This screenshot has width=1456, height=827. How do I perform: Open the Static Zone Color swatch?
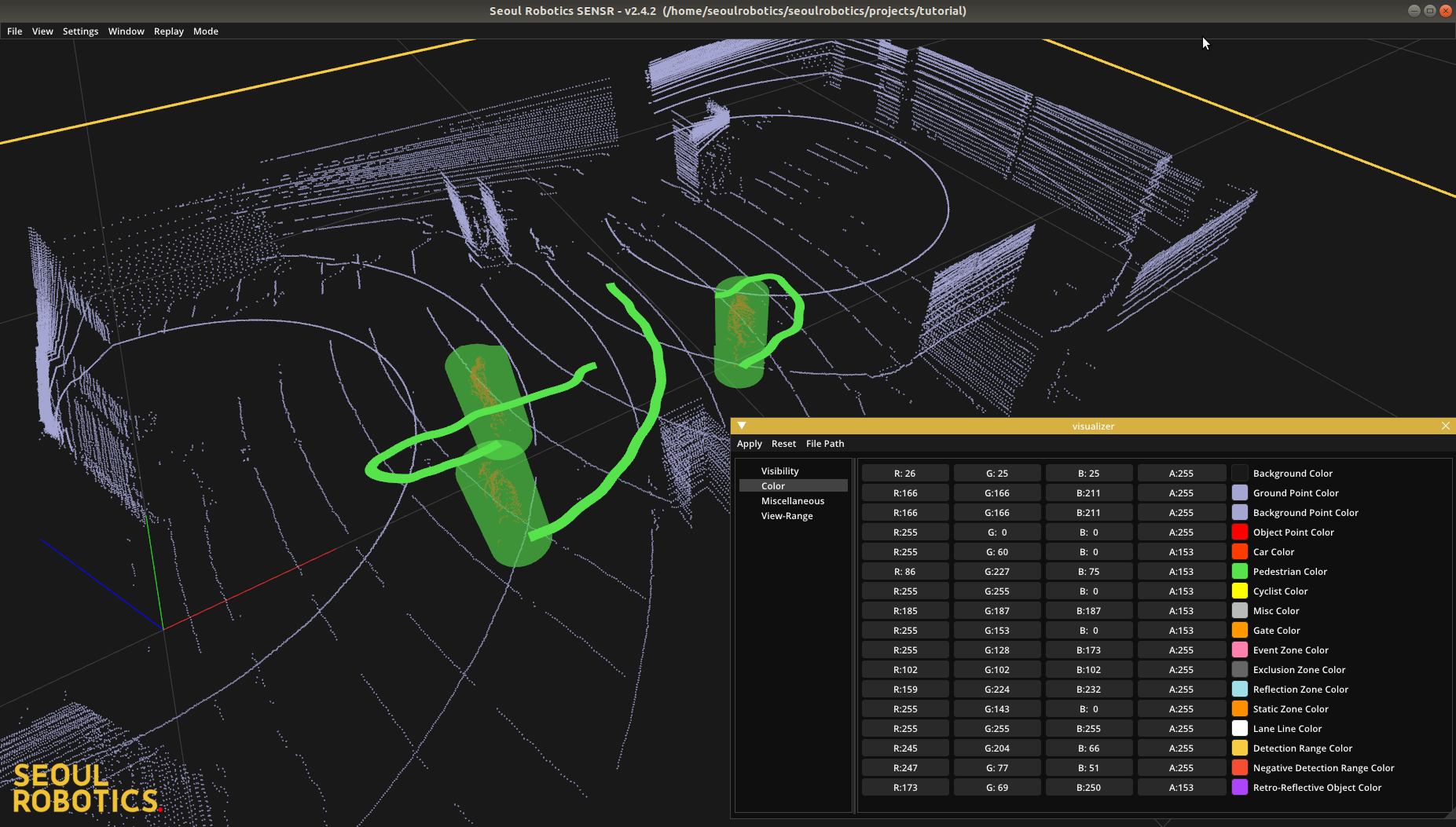1240,709
